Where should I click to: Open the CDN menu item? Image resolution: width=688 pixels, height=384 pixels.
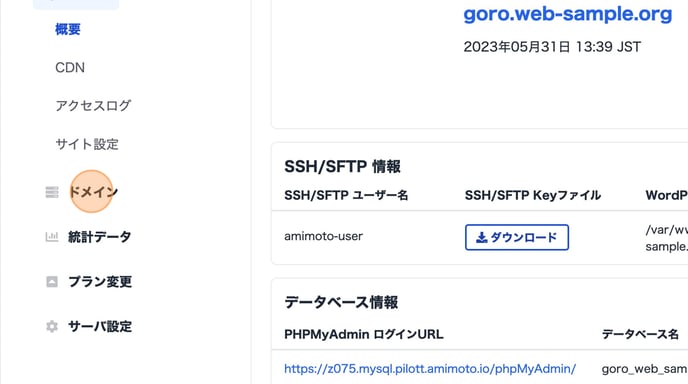pyautogui.click(x=70, y=68)
